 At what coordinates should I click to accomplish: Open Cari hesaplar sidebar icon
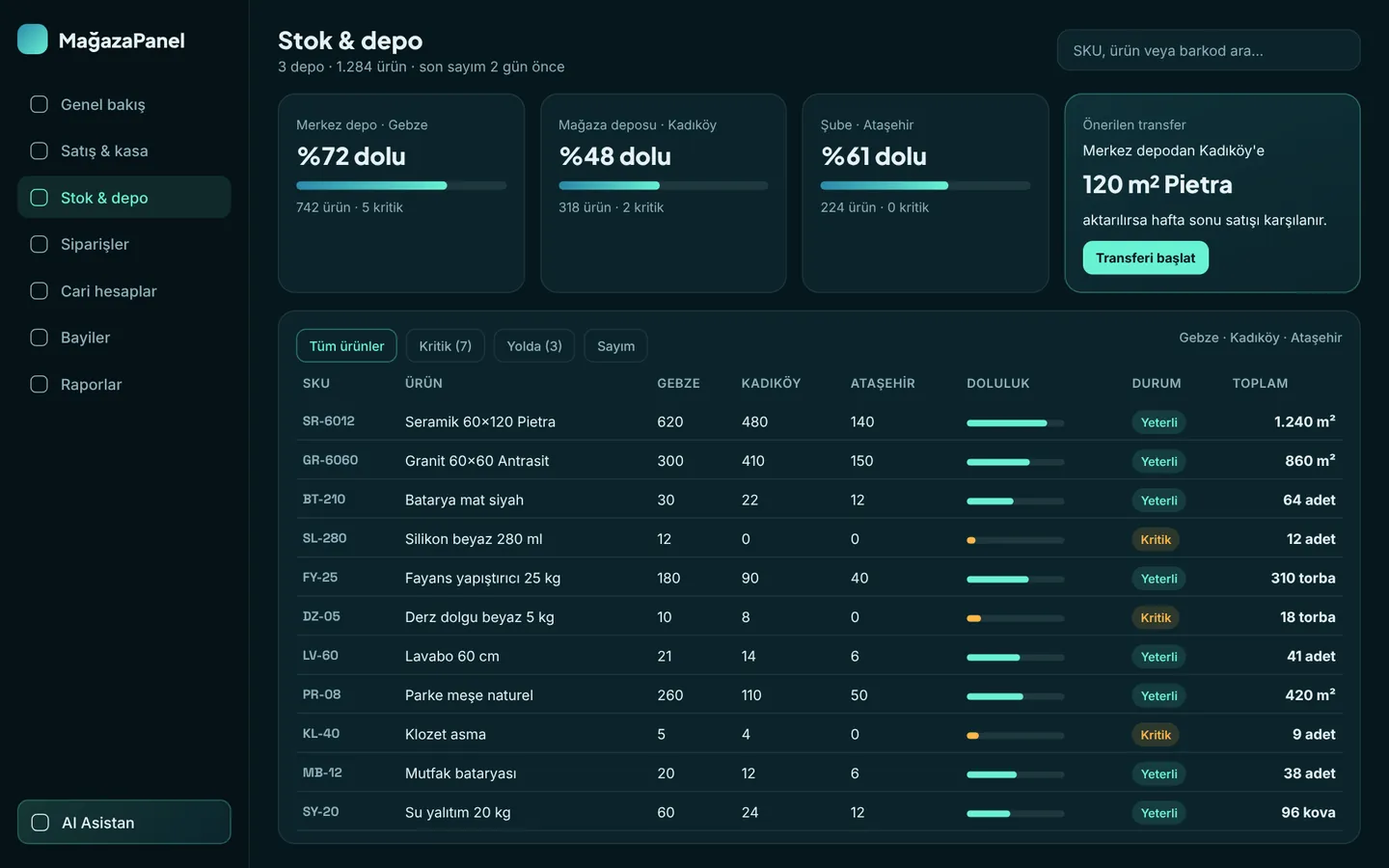click(x=40, y=291)
